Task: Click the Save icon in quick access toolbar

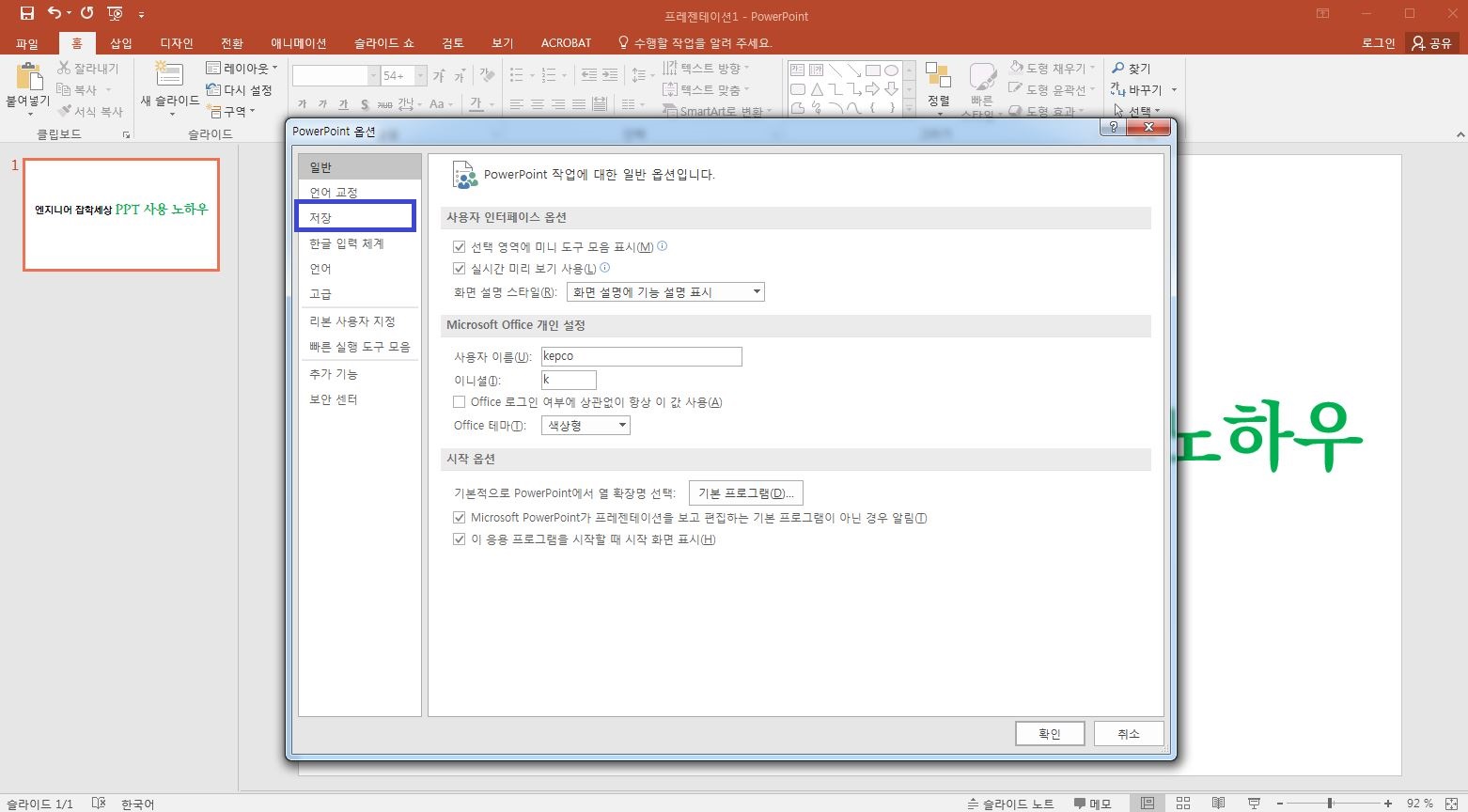Action: point(27,13)
